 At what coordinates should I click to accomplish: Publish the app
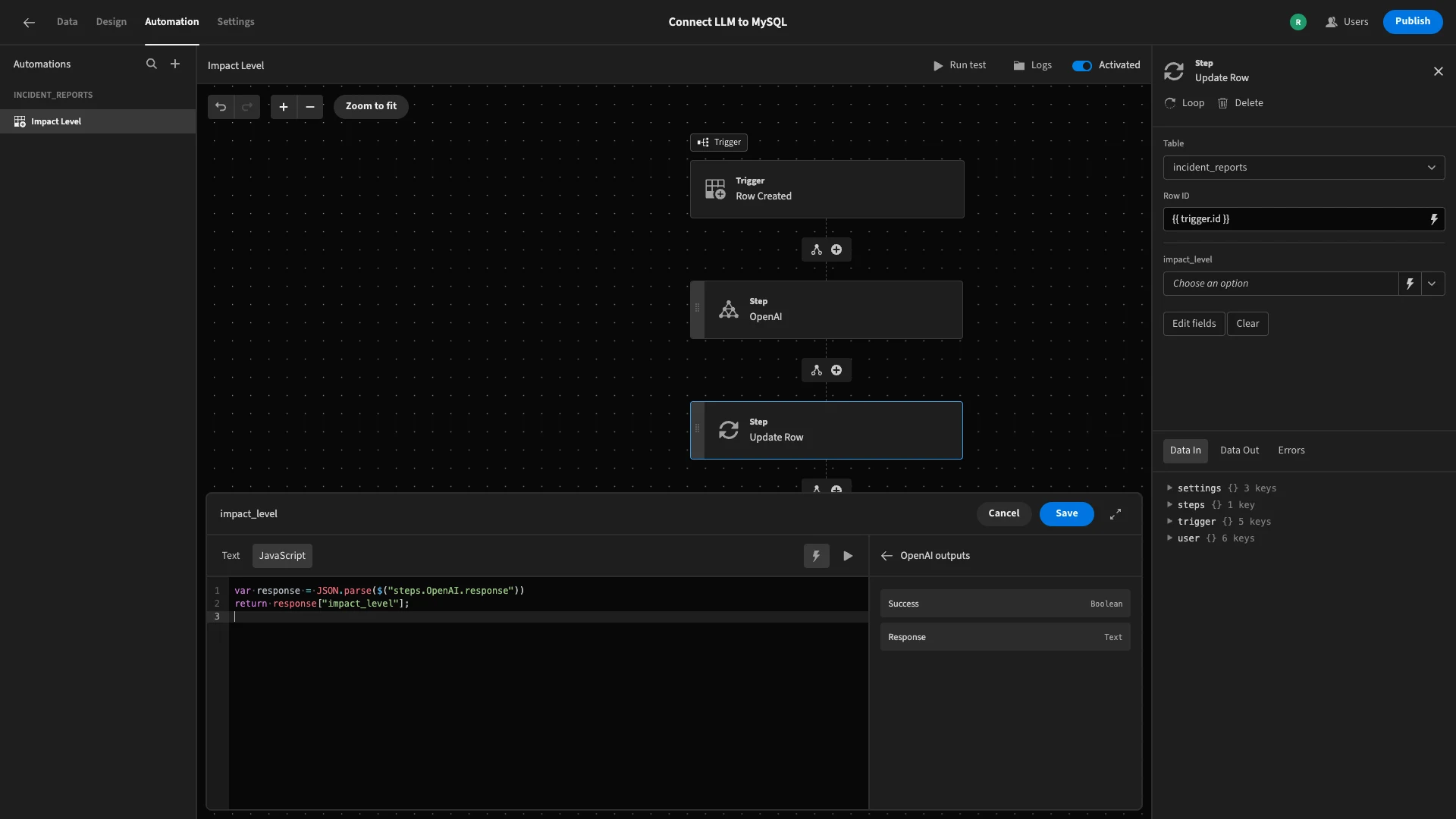[x=1412, y=22]
